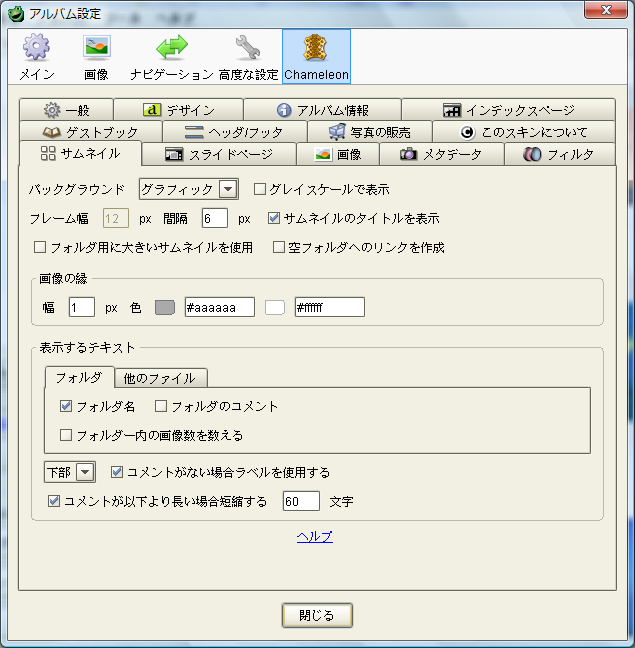
Task: Open the アルバム情報 tab
Action: [322, 110]
